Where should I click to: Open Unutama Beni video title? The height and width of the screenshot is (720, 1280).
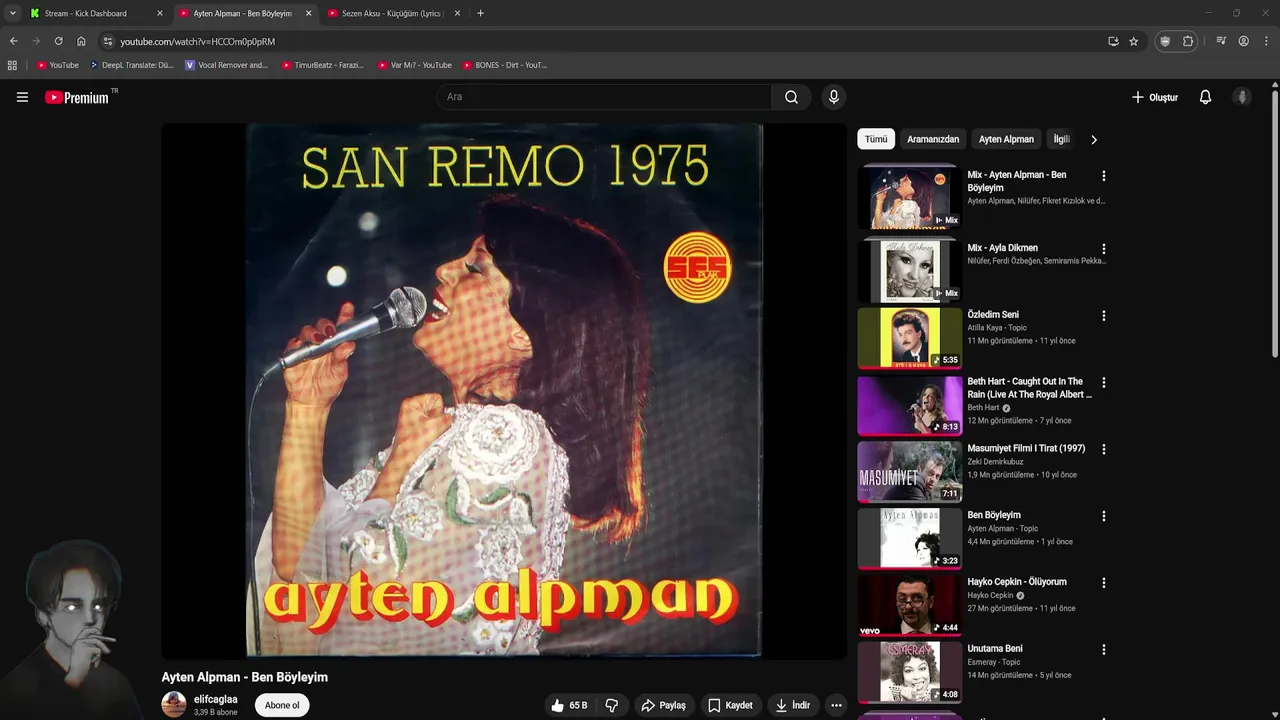[995, 648]
